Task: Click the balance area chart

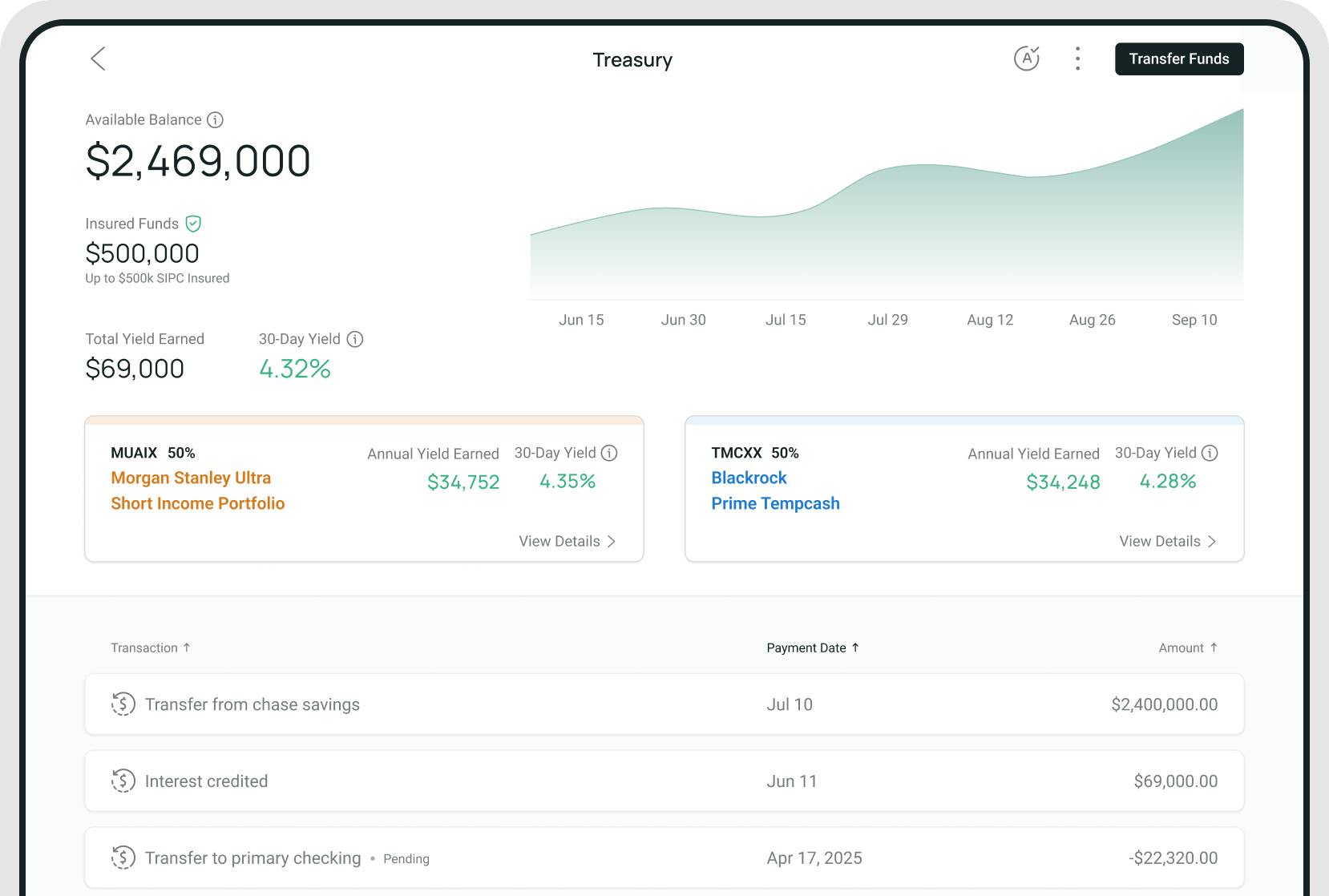Action: 887,204
